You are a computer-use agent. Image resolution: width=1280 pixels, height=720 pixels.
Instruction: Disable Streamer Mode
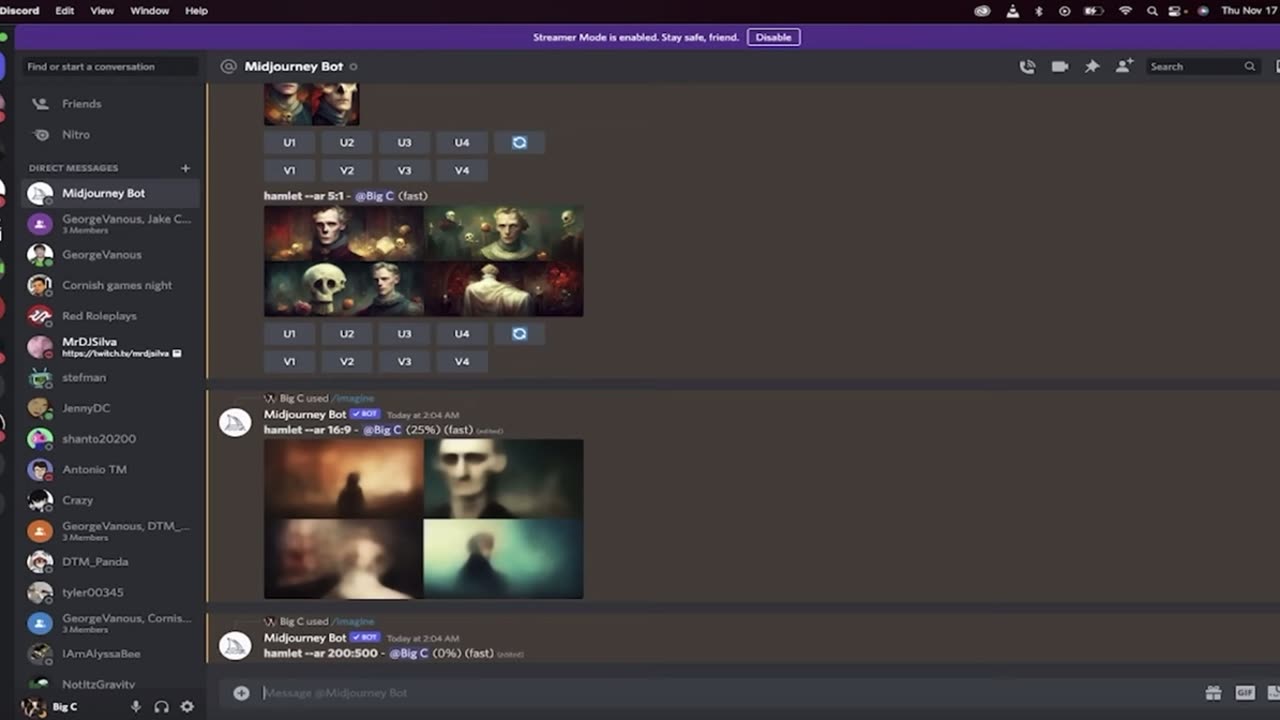[x=773, y=37]
